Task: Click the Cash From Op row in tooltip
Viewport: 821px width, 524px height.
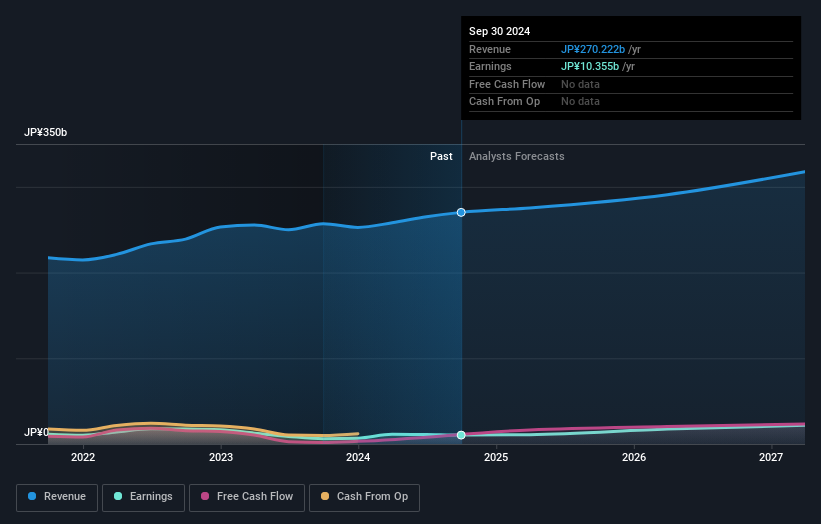Action: tap(630, 102)
